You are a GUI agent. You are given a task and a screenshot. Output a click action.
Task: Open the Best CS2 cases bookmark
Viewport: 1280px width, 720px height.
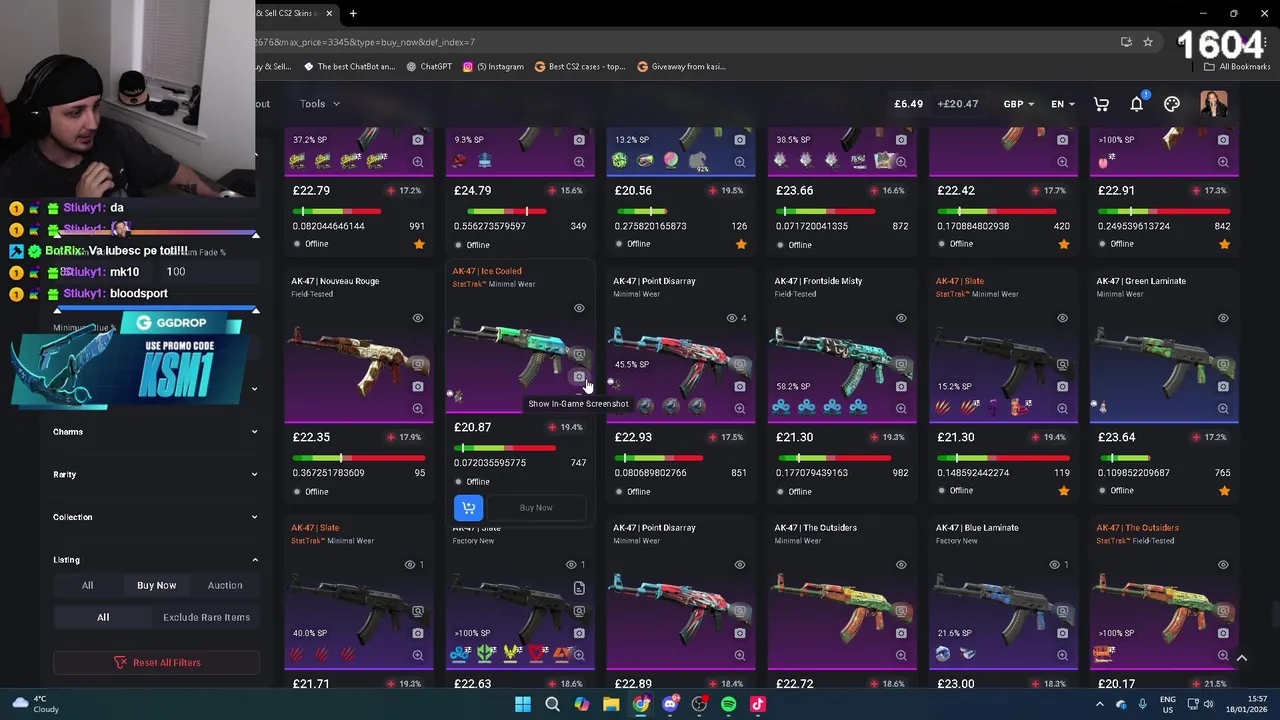[x=580, y=67]
